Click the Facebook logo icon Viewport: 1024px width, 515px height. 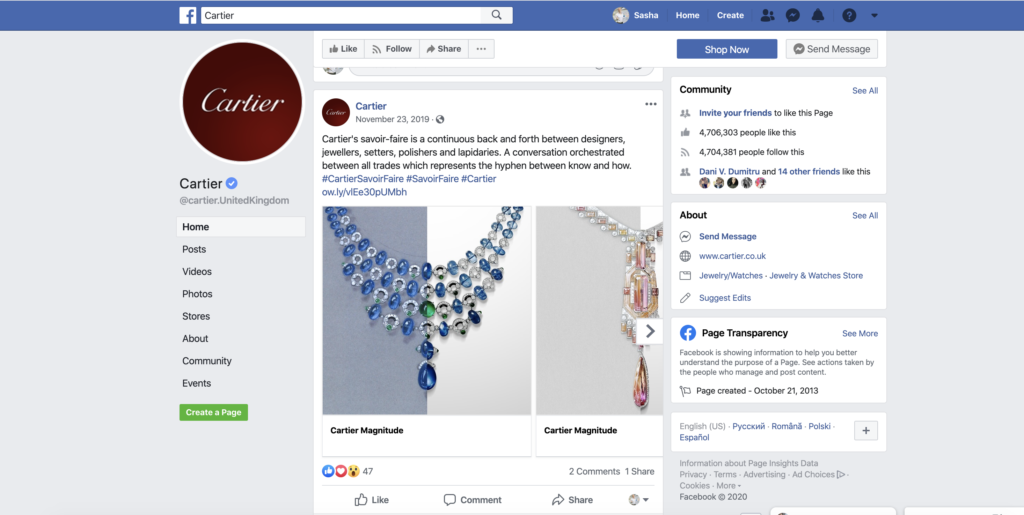pos(187,15)
